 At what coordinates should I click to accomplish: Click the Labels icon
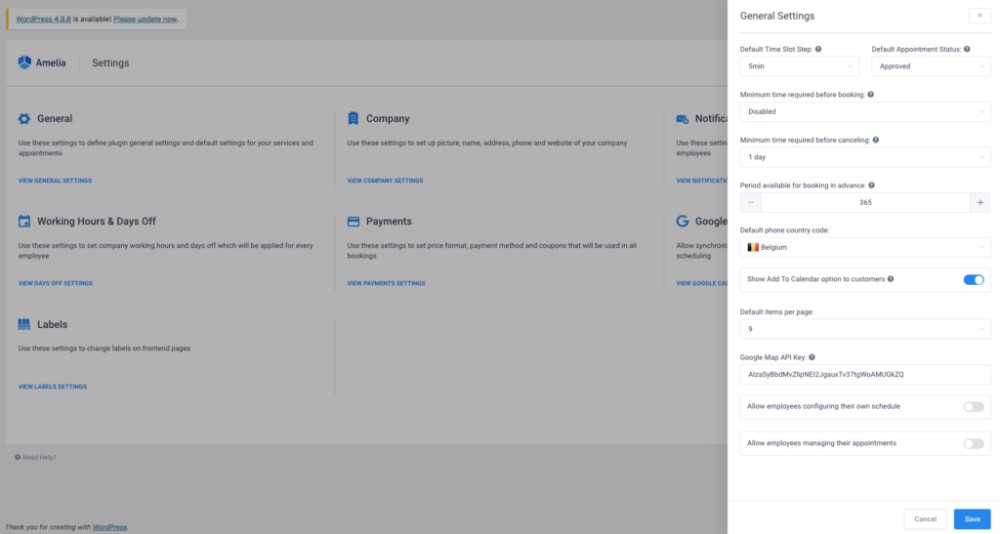(x=24, y=324)
